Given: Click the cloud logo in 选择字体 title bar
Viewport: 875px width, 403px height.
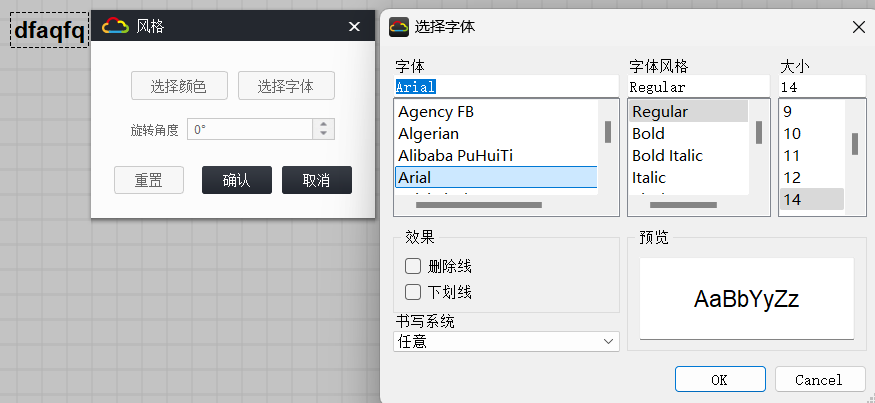Looking at the screenshot, I should coord(399,27).
